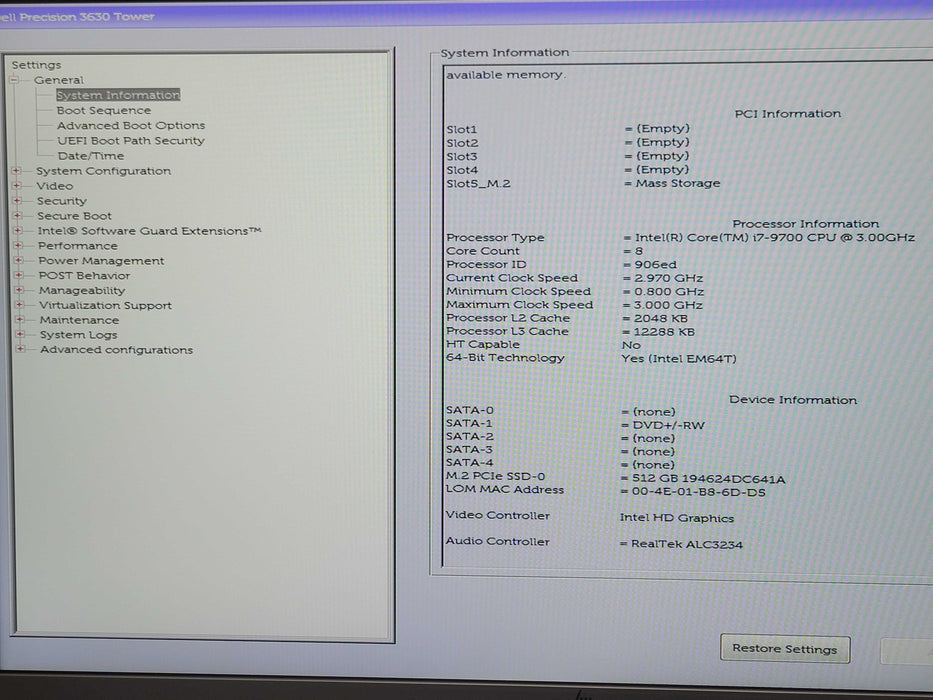Select System Information in the tree

point(118,95)
